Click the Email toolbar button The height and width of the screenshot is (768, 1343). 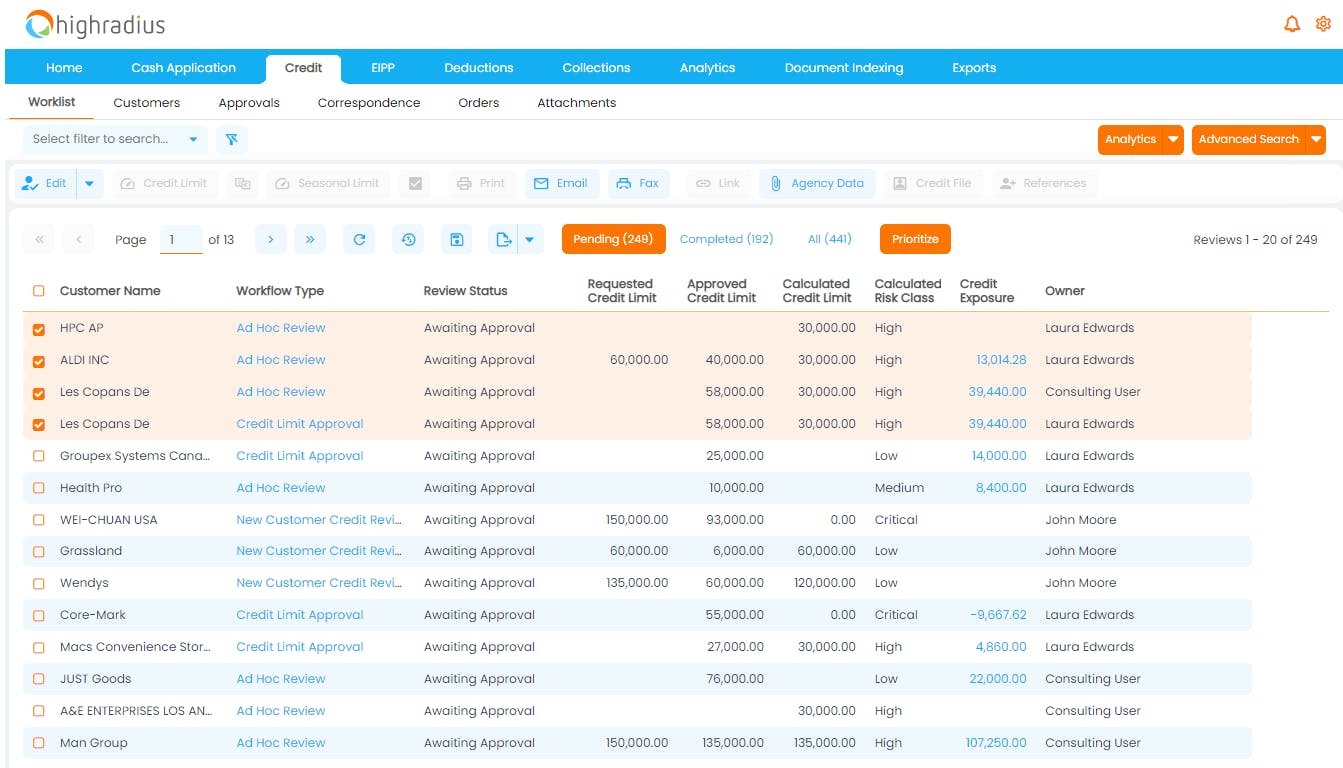(x=561, y=183)
